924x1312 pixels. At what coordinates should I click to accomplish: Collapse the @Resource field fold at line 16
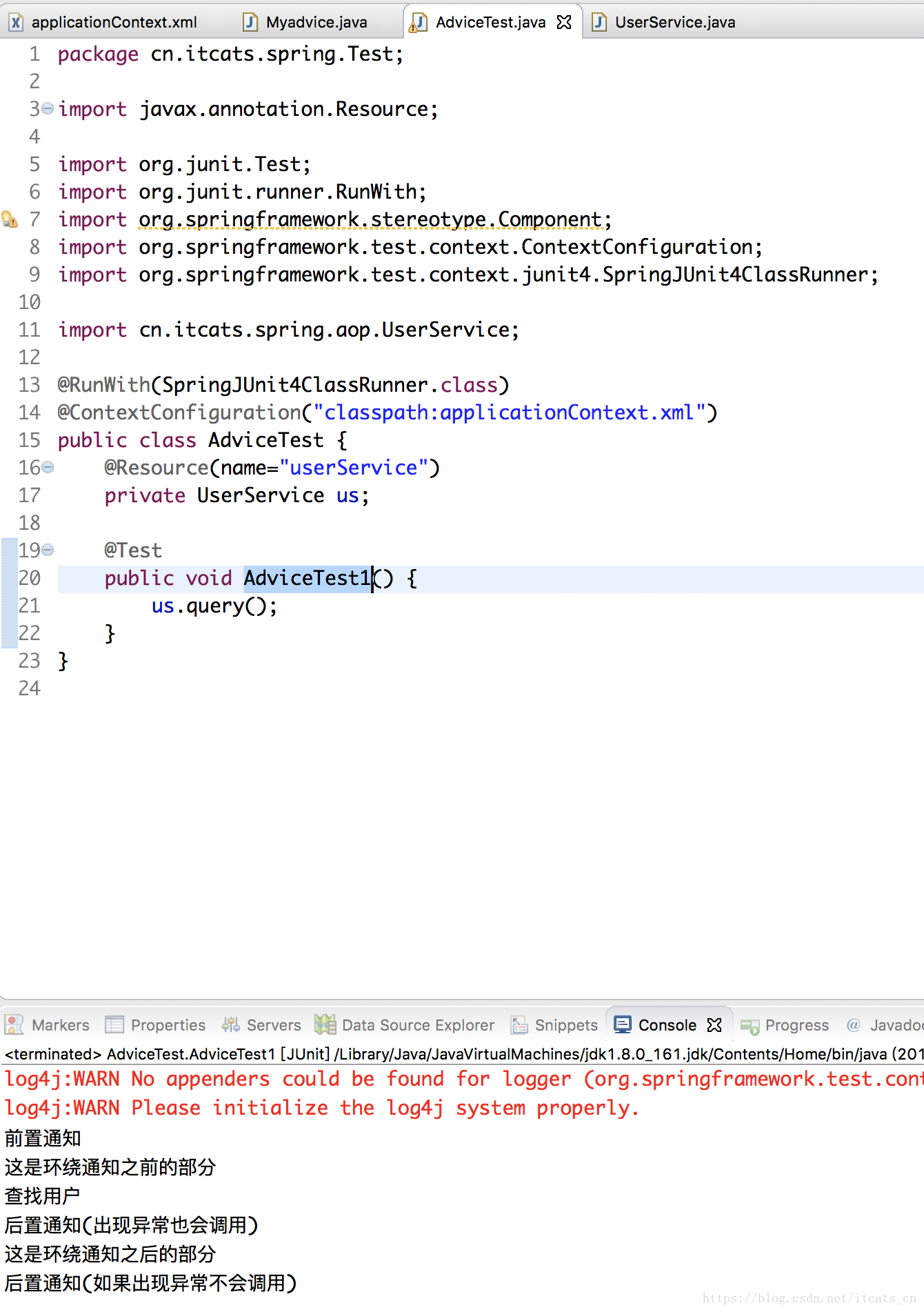click(48, 467)
